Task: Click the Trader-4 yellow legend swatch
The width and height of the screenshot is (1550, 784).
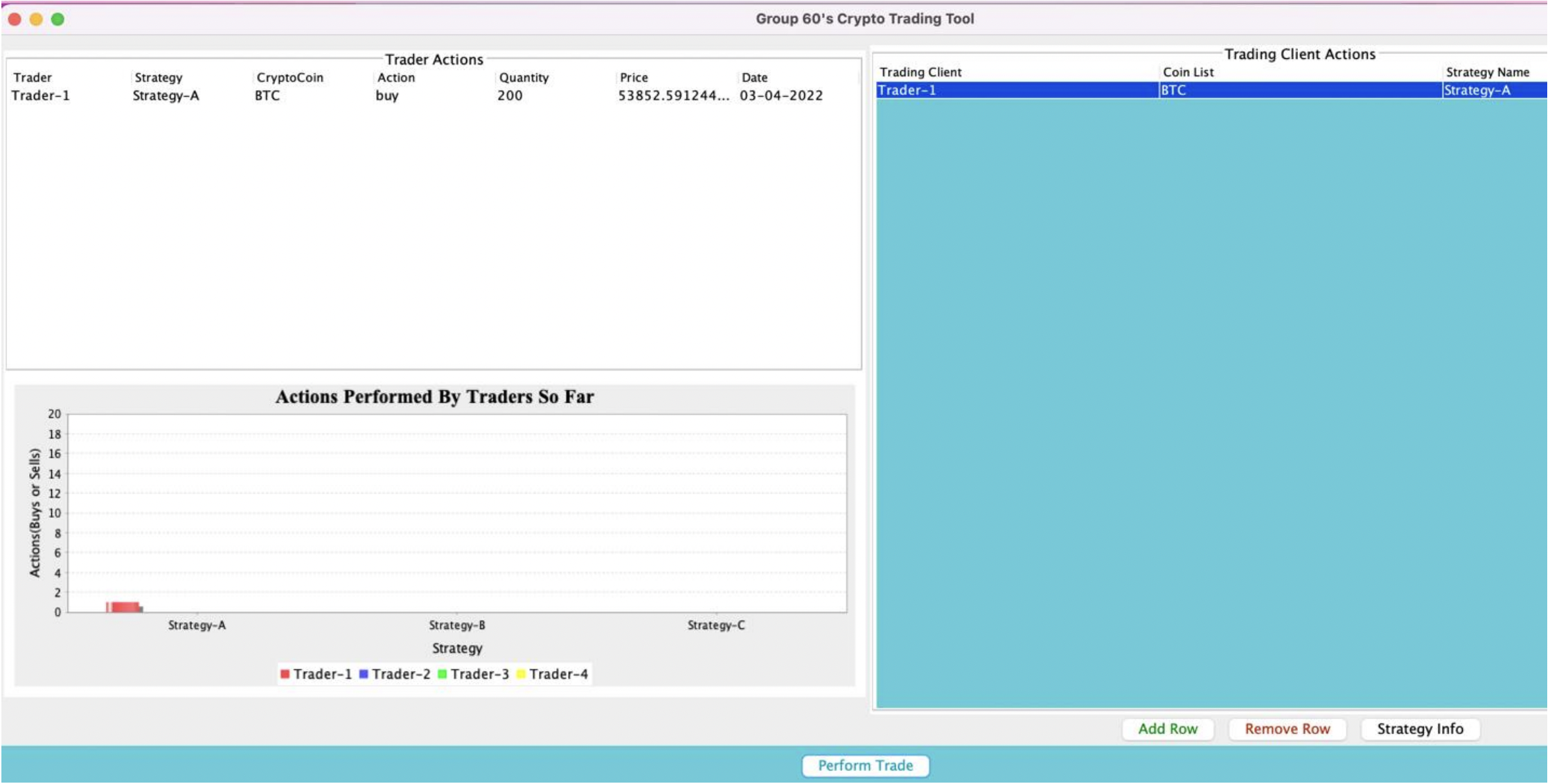Action: tap(521, 674)
